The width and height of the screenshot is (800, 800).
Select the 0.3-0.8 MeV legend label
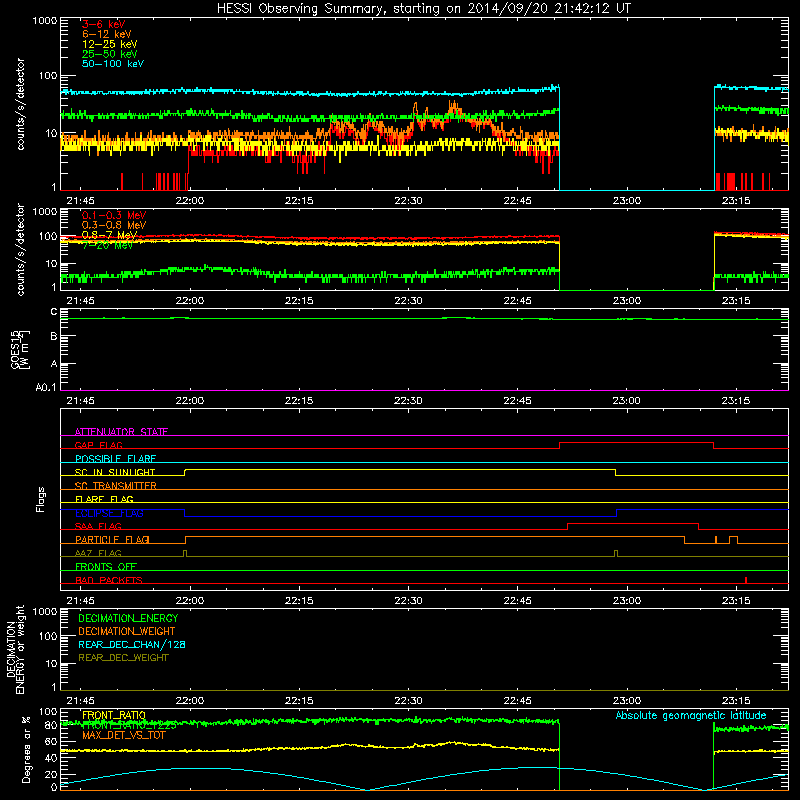click(114, 225)
